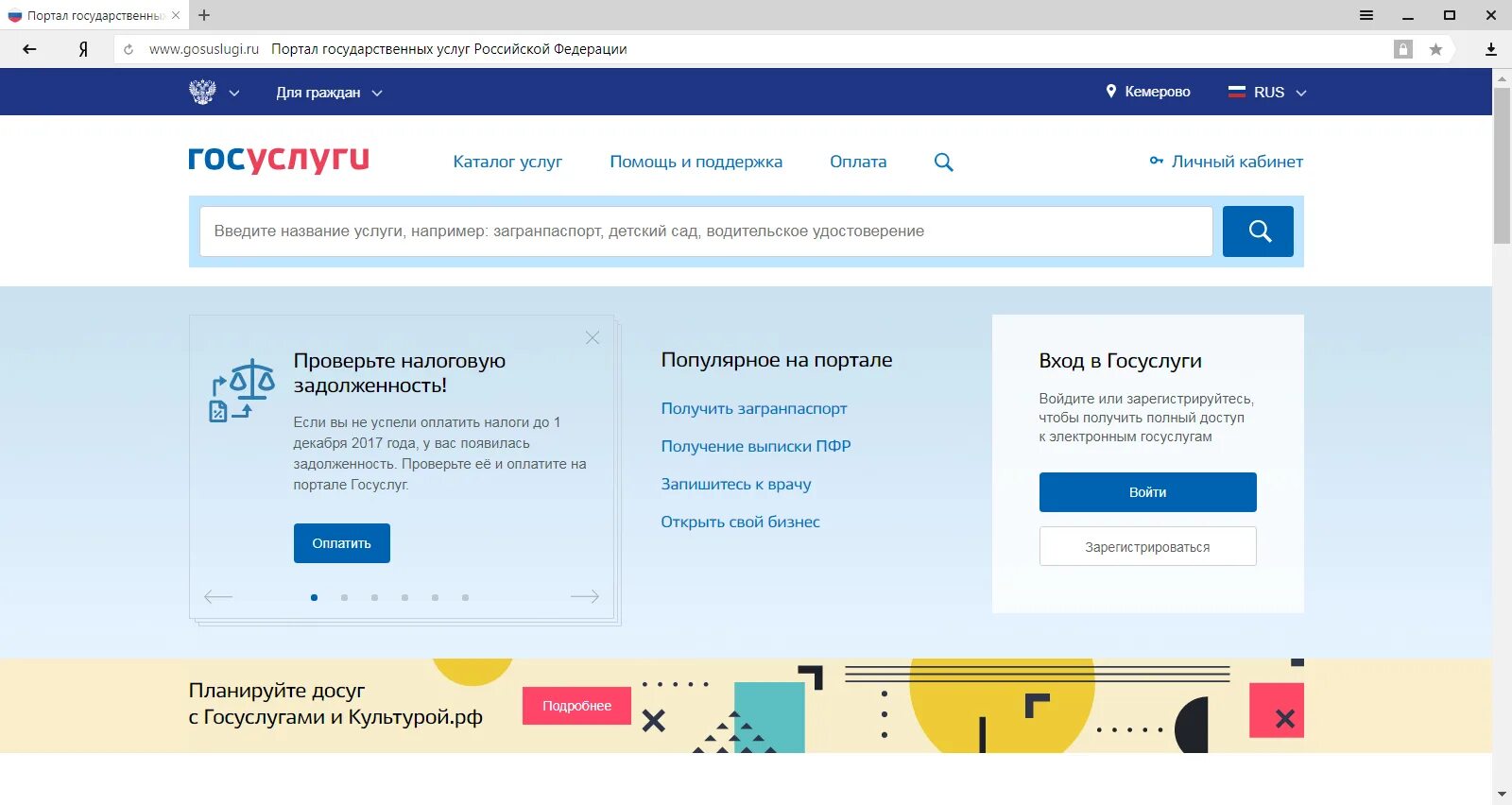Open the browser downloads icon
This screenshot has width=1512, height=805.
(x=1491, y=49)
